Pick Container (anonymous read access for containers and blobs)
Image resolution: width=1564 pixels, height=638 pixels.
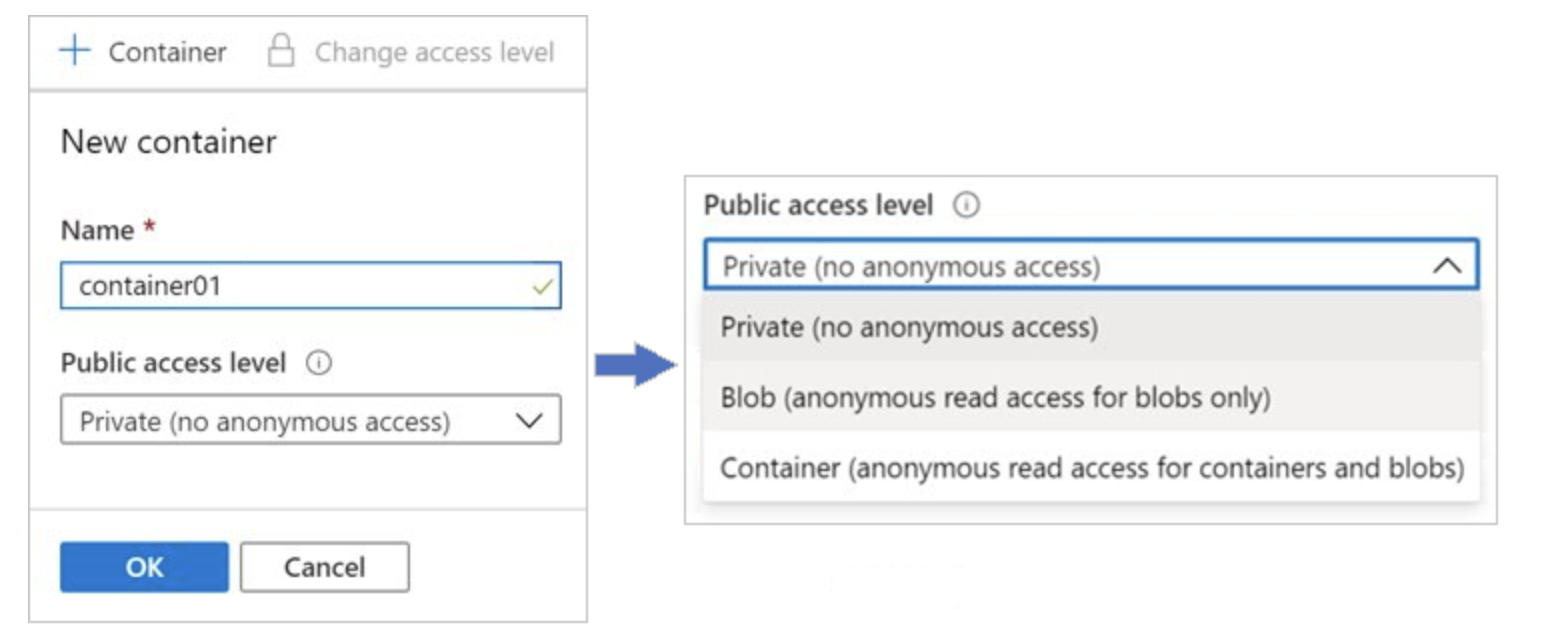(1090, 468)
